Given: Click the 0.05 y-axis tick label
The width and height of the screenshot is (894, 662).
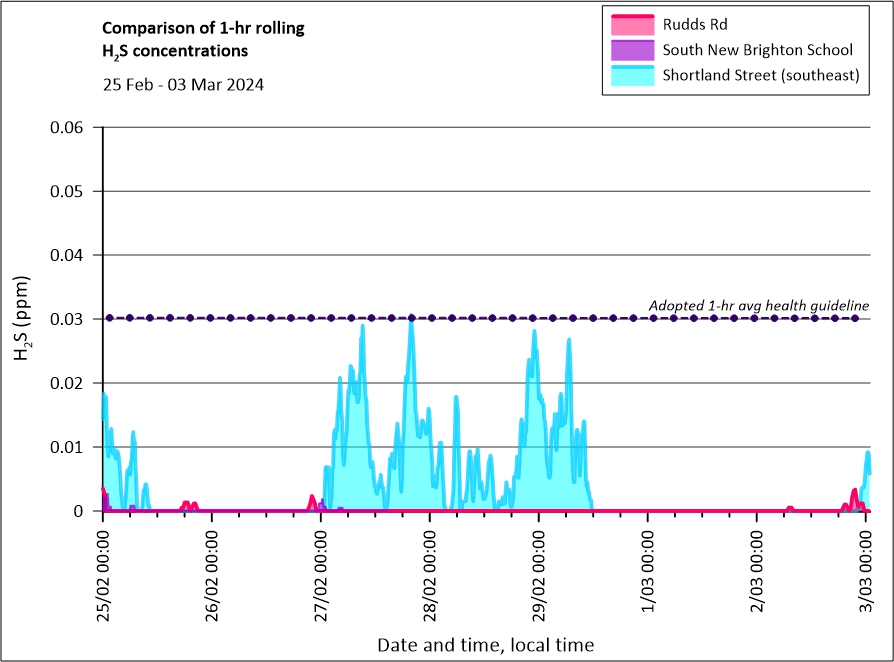Looking at the screenshot, I should point(69,191).
